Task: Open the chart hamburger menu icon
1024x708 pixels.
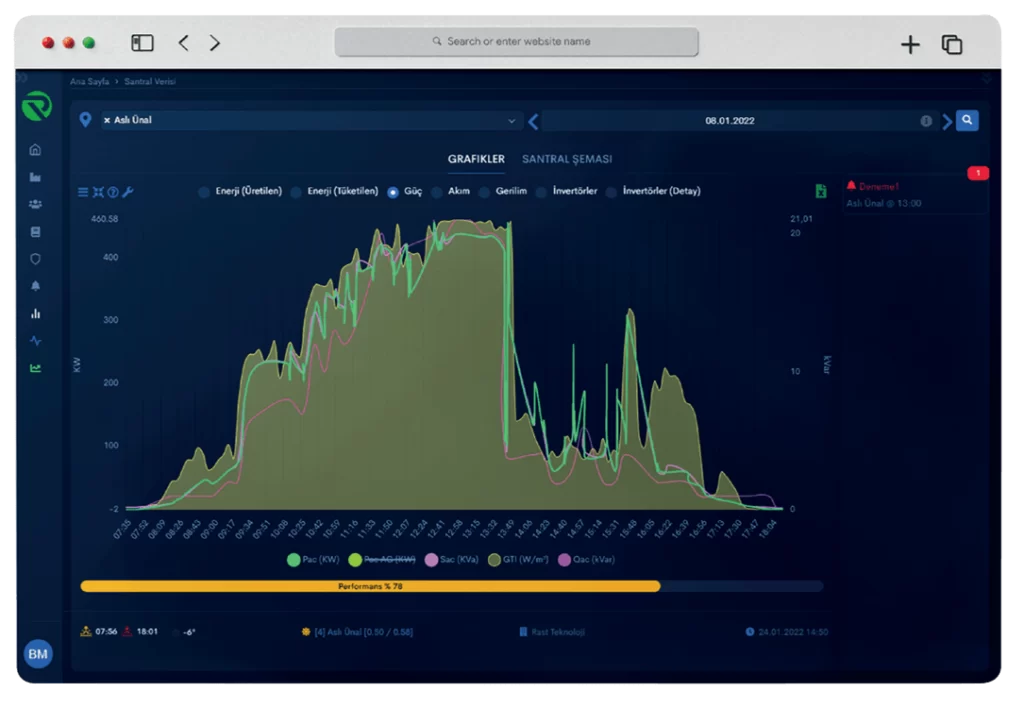Action: tap(83, 192)
